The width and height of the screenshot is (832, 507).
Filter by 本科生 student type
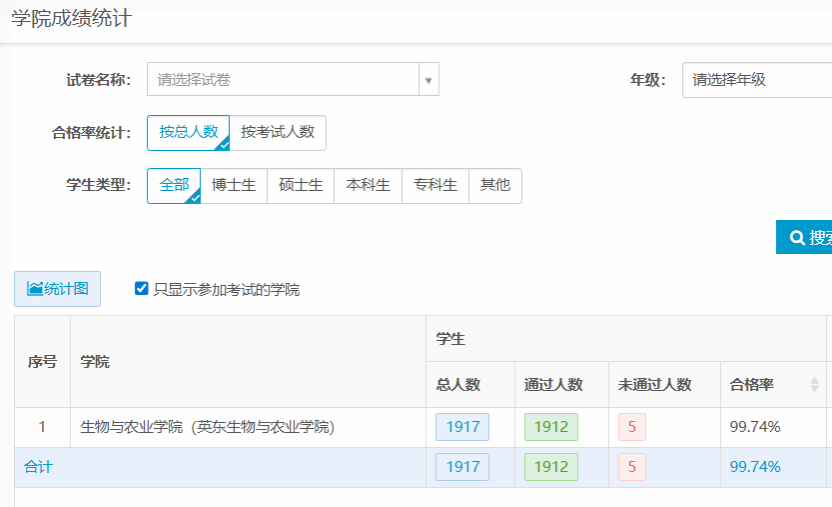368,185
